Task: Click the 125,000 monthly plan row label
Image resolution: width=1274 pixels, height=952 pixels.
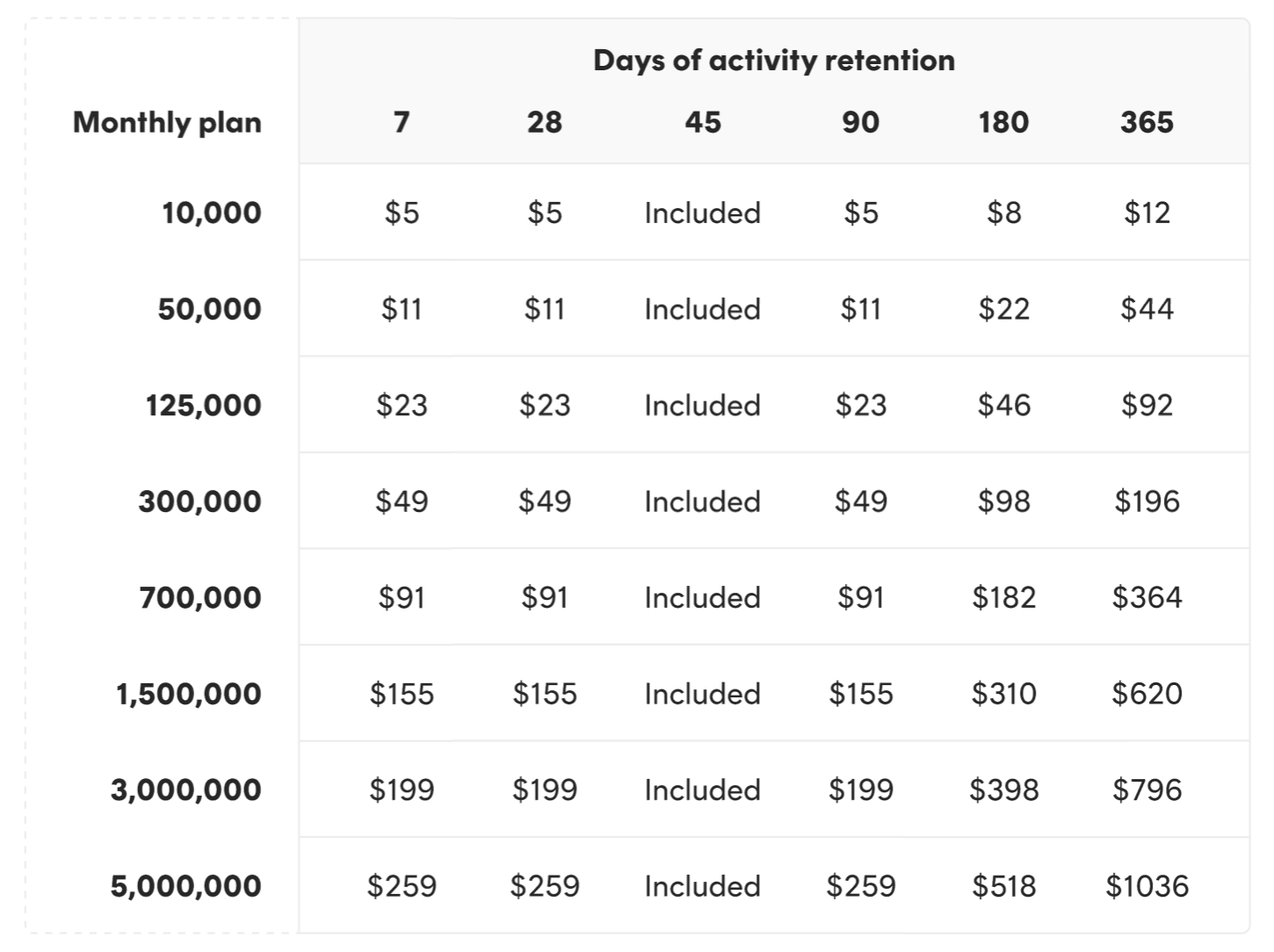Action: (204, 405)
